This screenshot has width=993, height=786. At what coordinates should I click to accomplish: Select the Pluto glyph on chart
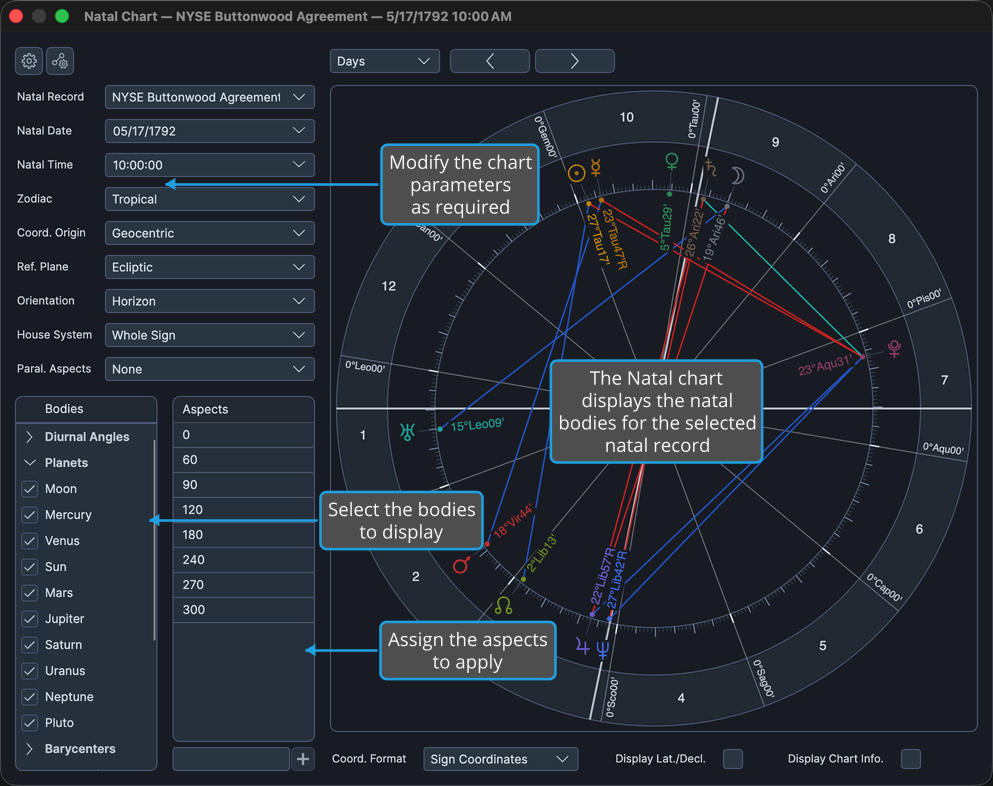tap(894, 348)
